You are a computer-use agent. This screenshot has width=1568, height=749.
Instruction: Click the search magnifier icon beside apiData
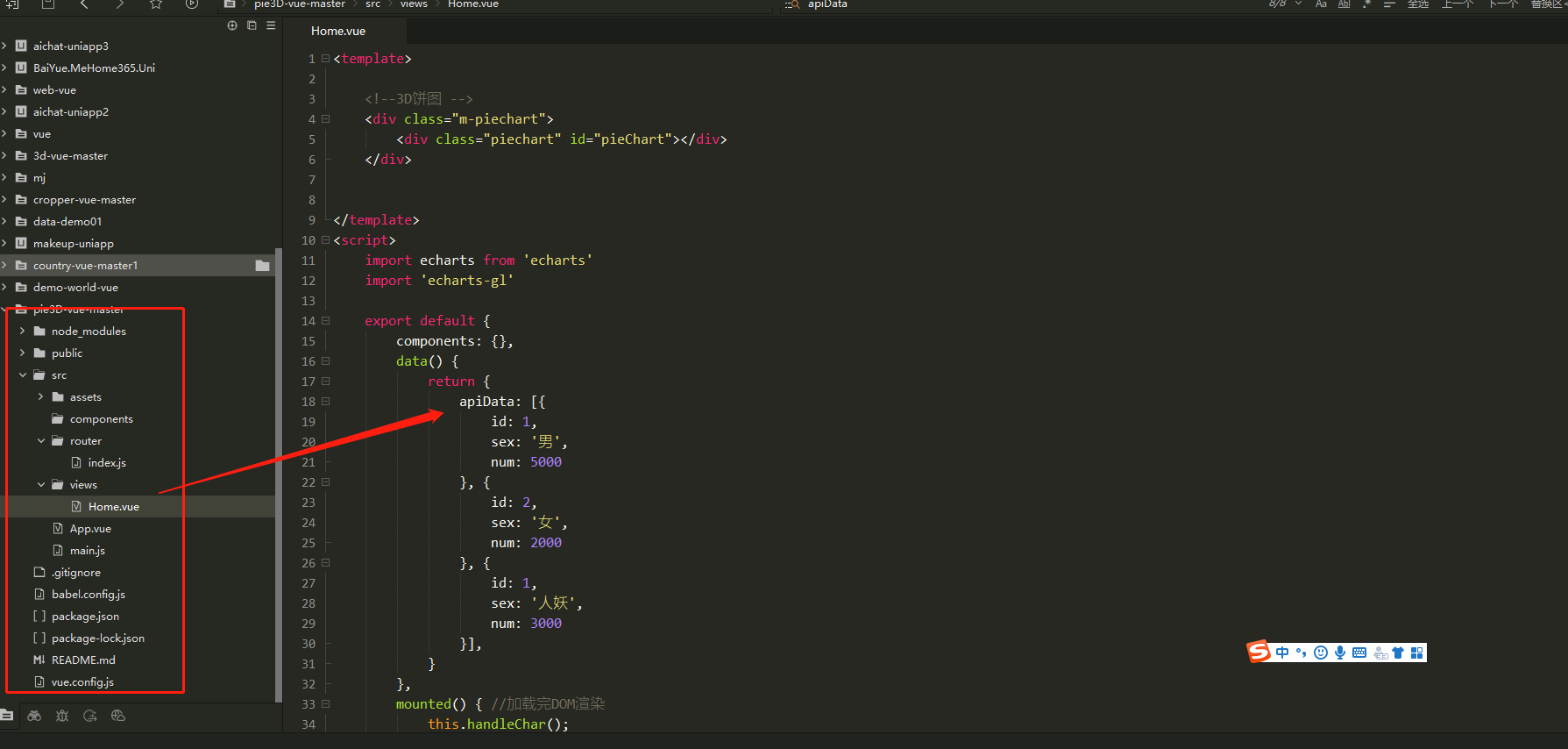tap(792, 4)
